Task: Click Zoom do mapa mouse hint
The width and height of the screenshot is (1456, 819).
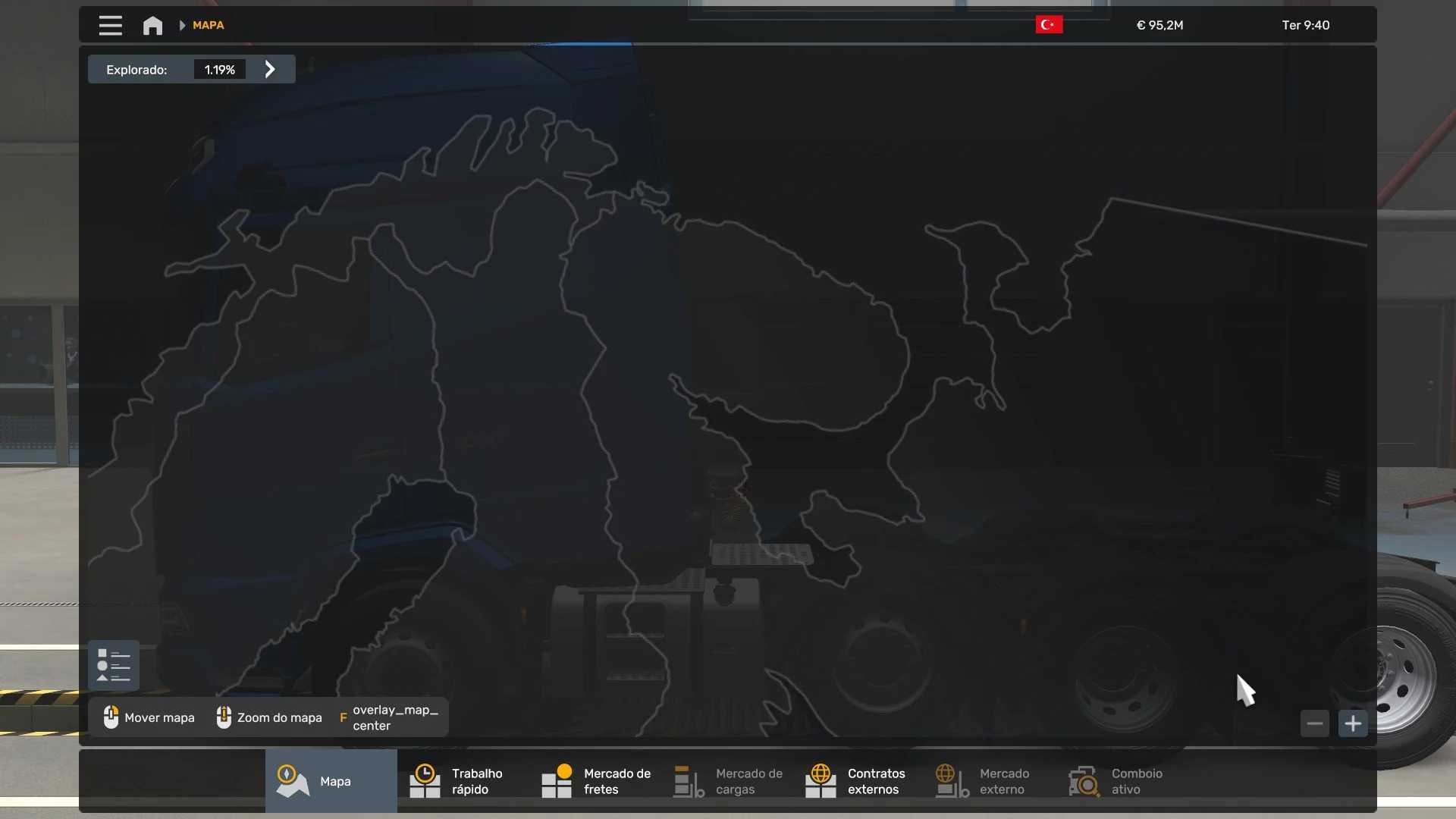Action: (x=269, y=717)
